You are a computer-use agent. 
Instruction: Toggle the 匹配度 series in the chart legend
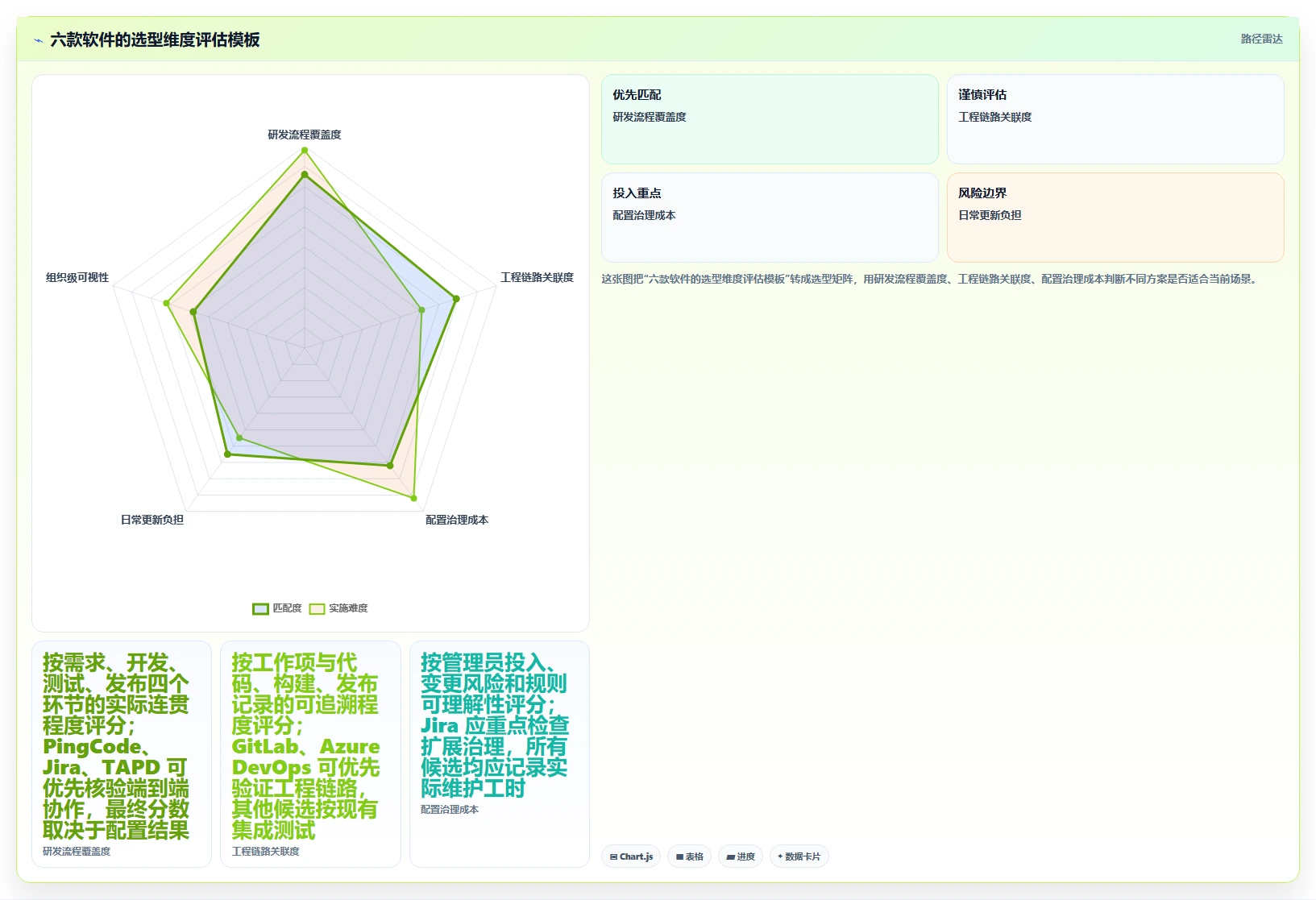(x=277, y=608)
